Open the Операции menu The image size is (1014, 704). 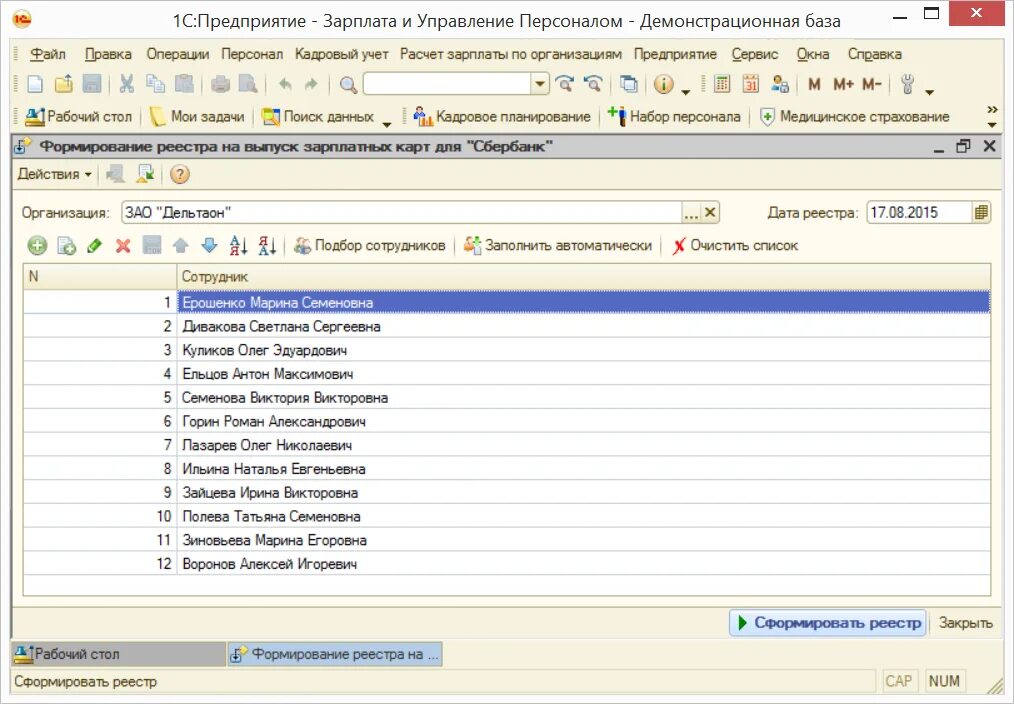(178, 54)
